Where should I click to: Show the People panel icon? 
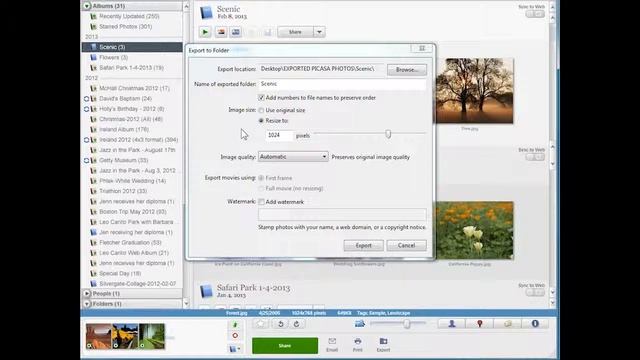pos(452,324)
